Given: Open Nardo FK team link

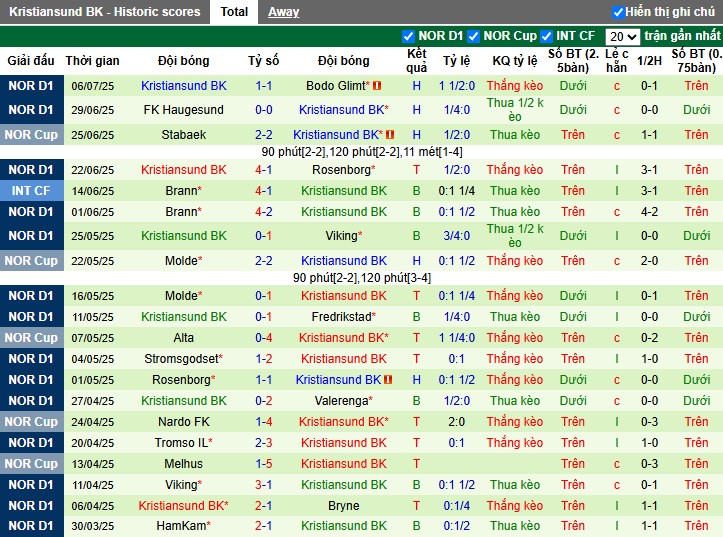Looking at the screenshot, I should (x=184, y=421).
